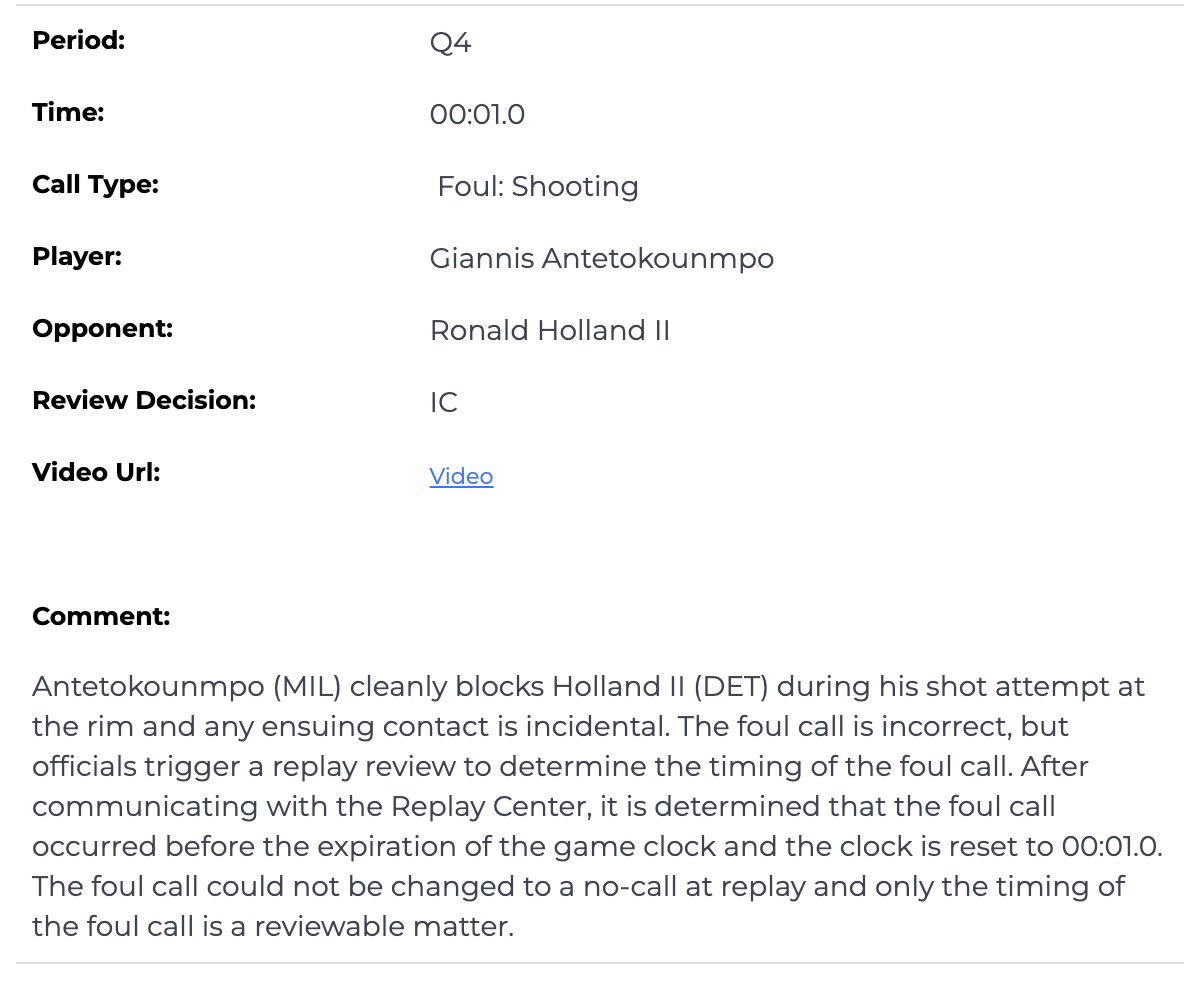The width and height of the screenshot is (1192, 1000).
Task: Select the Foul: Shooting value
Action: 538,187
